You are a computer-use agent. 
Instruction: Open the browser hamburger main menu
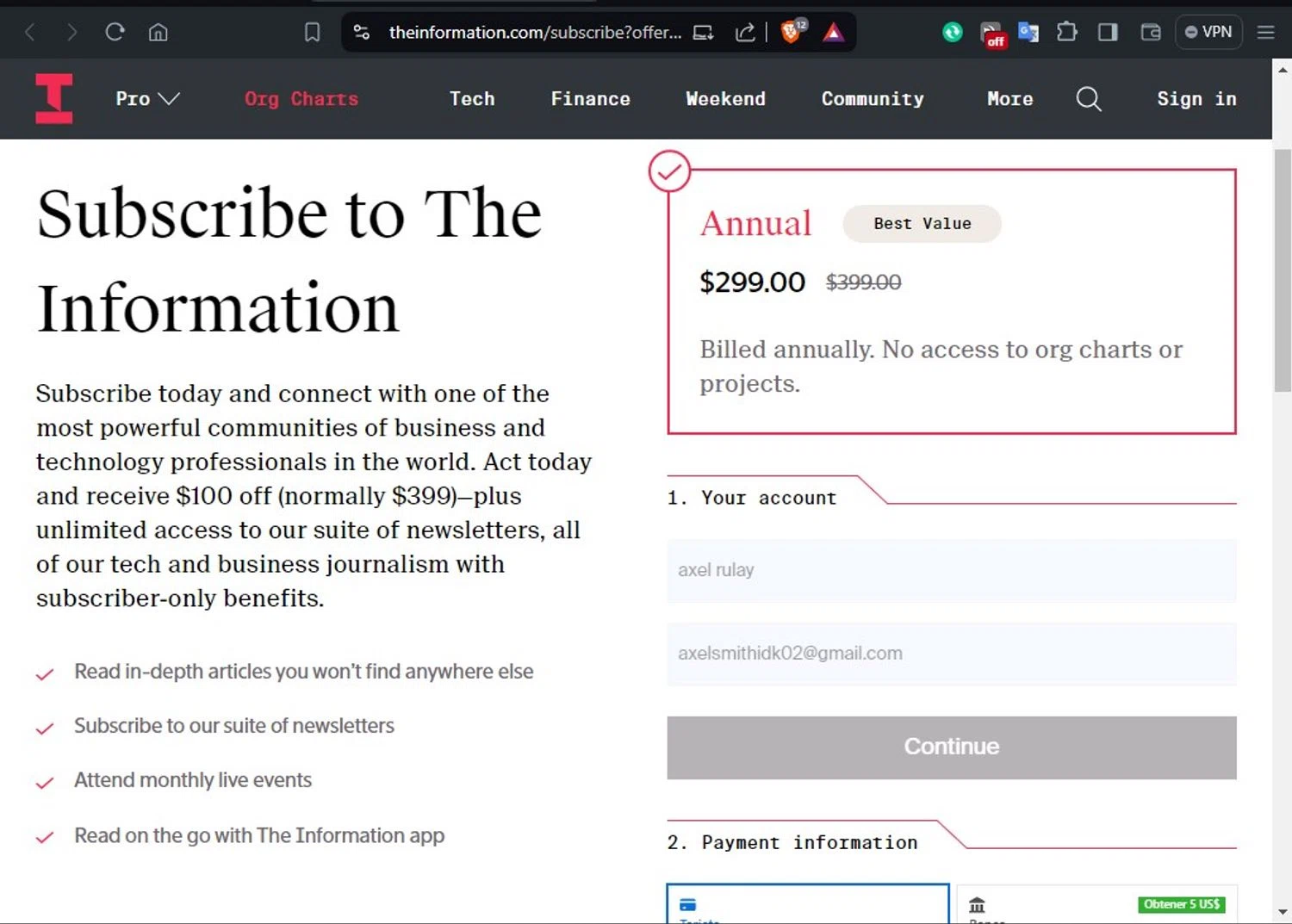1265,33
